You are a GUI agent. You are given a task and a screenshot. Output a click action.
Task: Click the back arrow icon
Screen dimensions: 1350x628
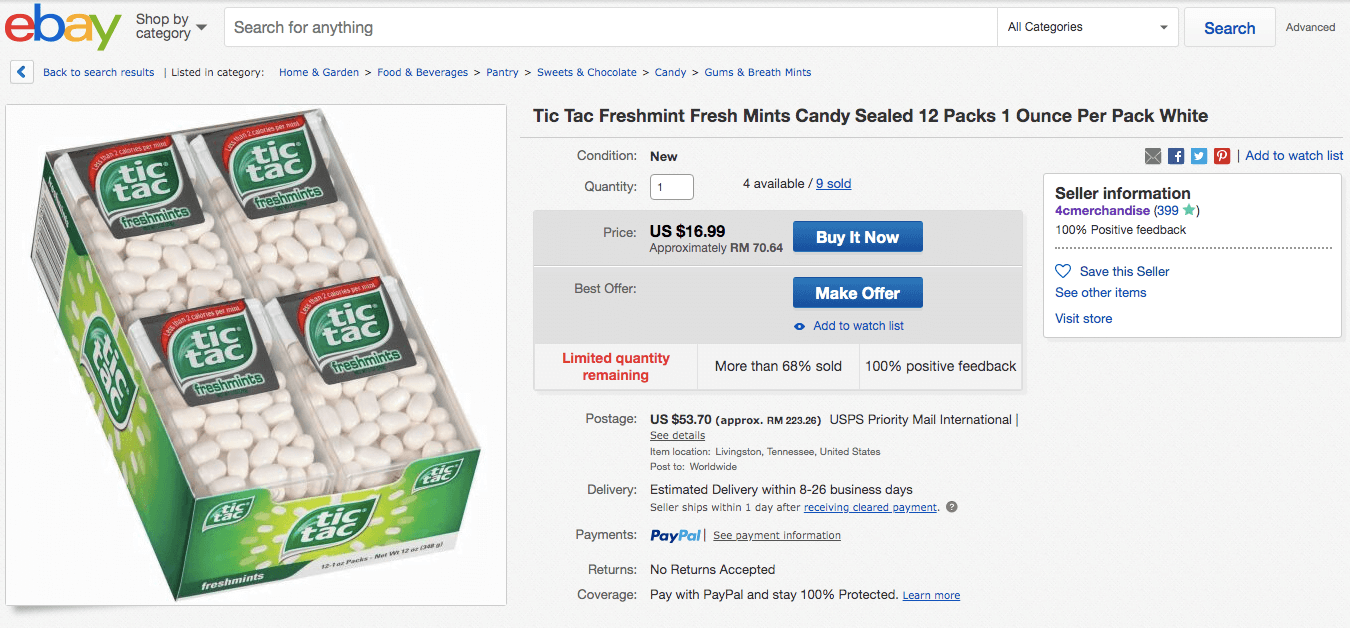tap(22, 72)
